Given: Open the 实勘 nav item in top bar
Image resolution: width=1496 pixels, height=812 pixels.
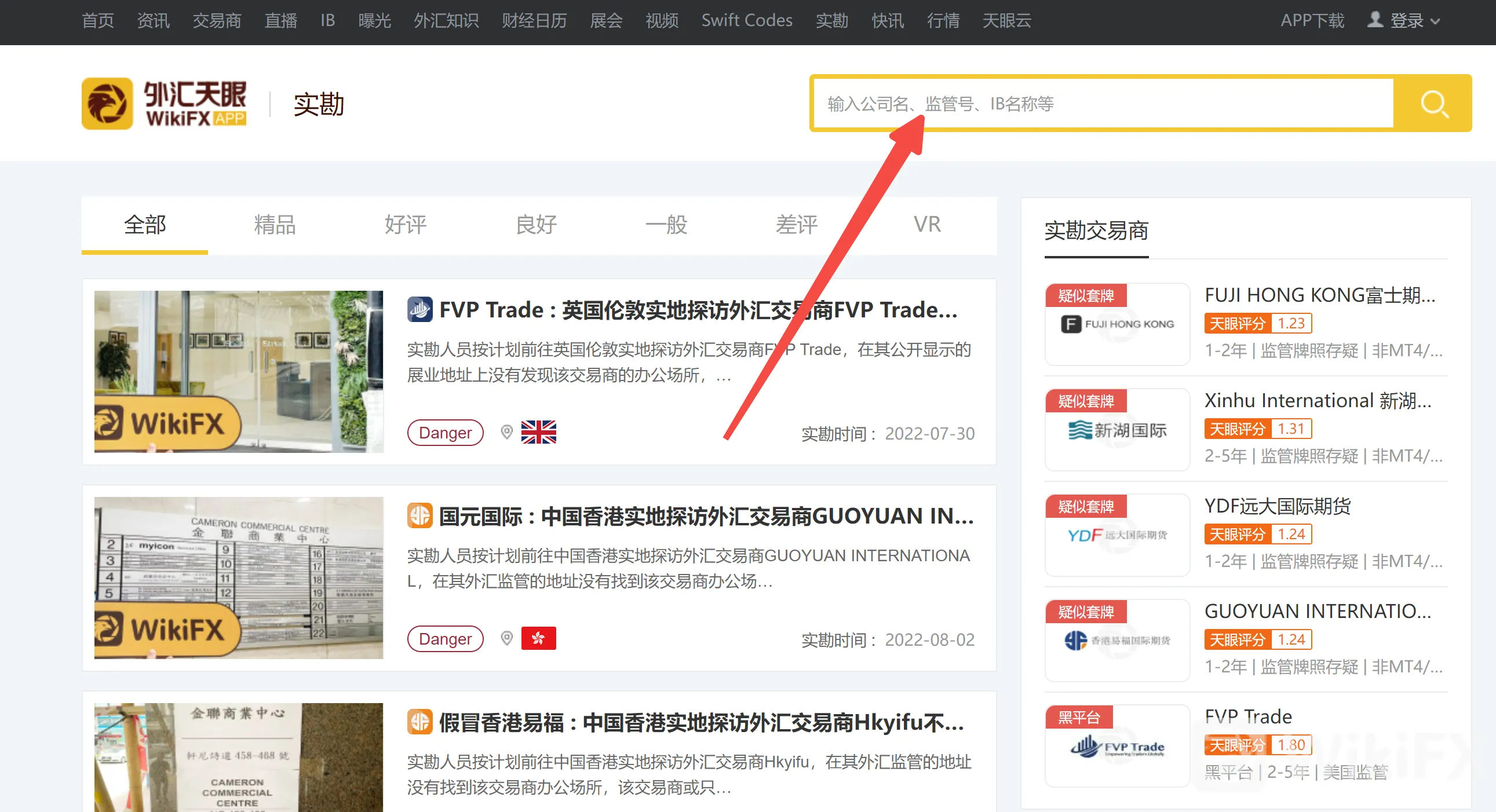Looking at the screenshot, I should pos(831,20).
